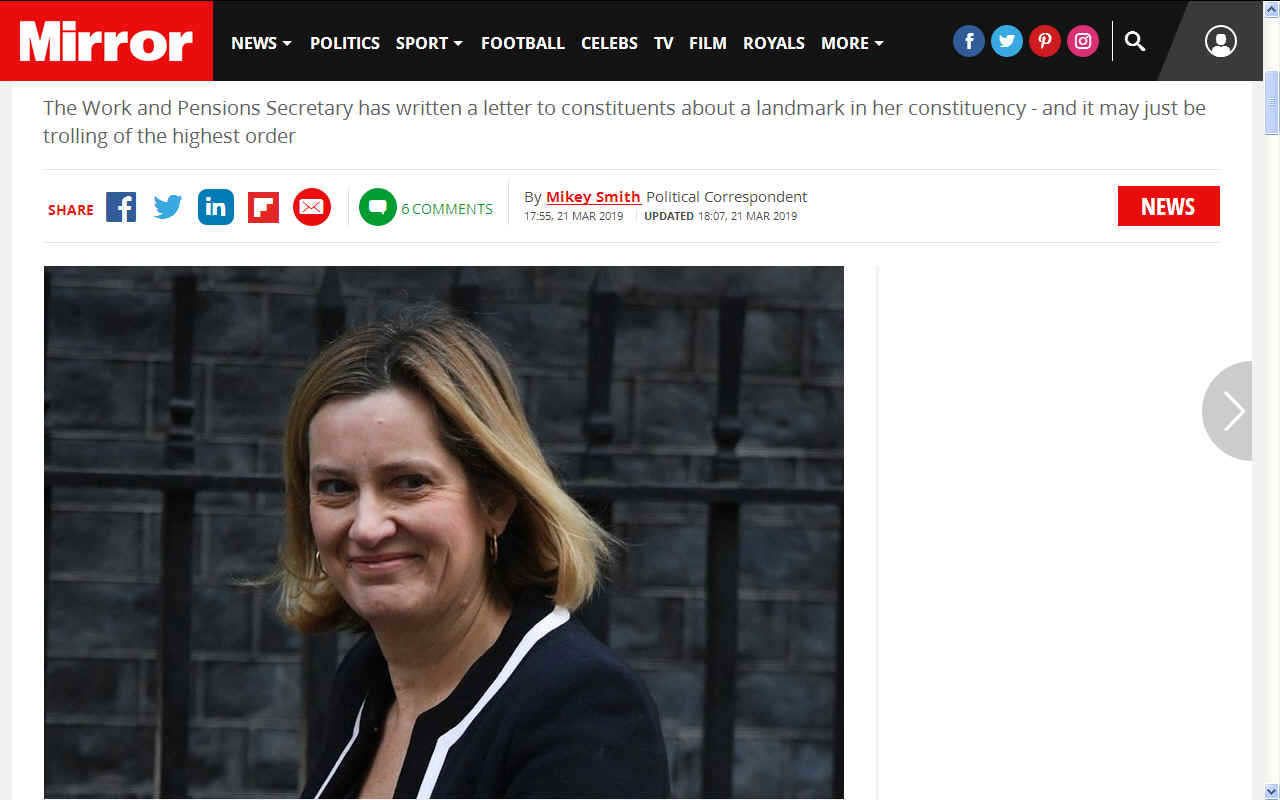
Task: Share article on Facebook
Action: tap(121, 207)
